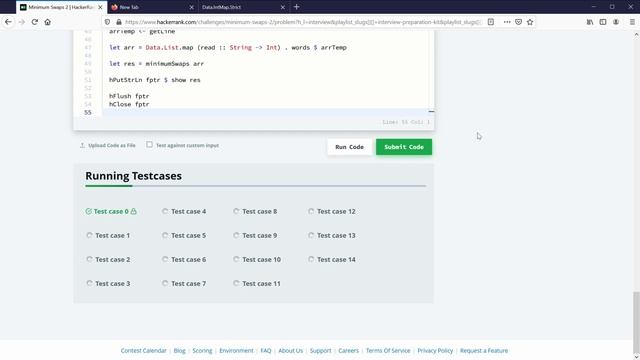Screen dimensions: 640x360
Task: Click the tracking protection shield icon
Action: tap(107, 22)
